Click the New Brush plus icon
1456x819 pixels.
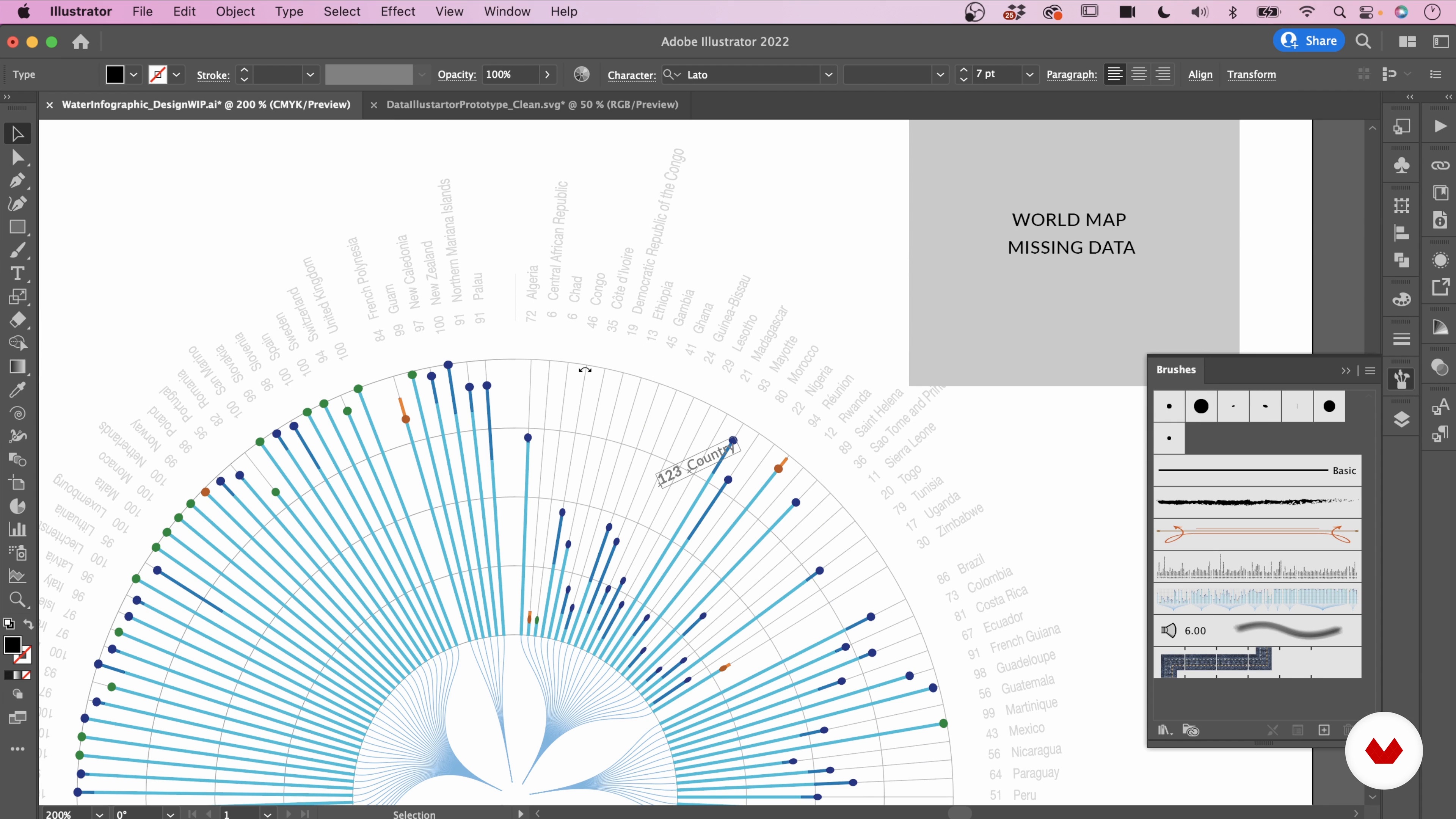(x=1324, y=730)
